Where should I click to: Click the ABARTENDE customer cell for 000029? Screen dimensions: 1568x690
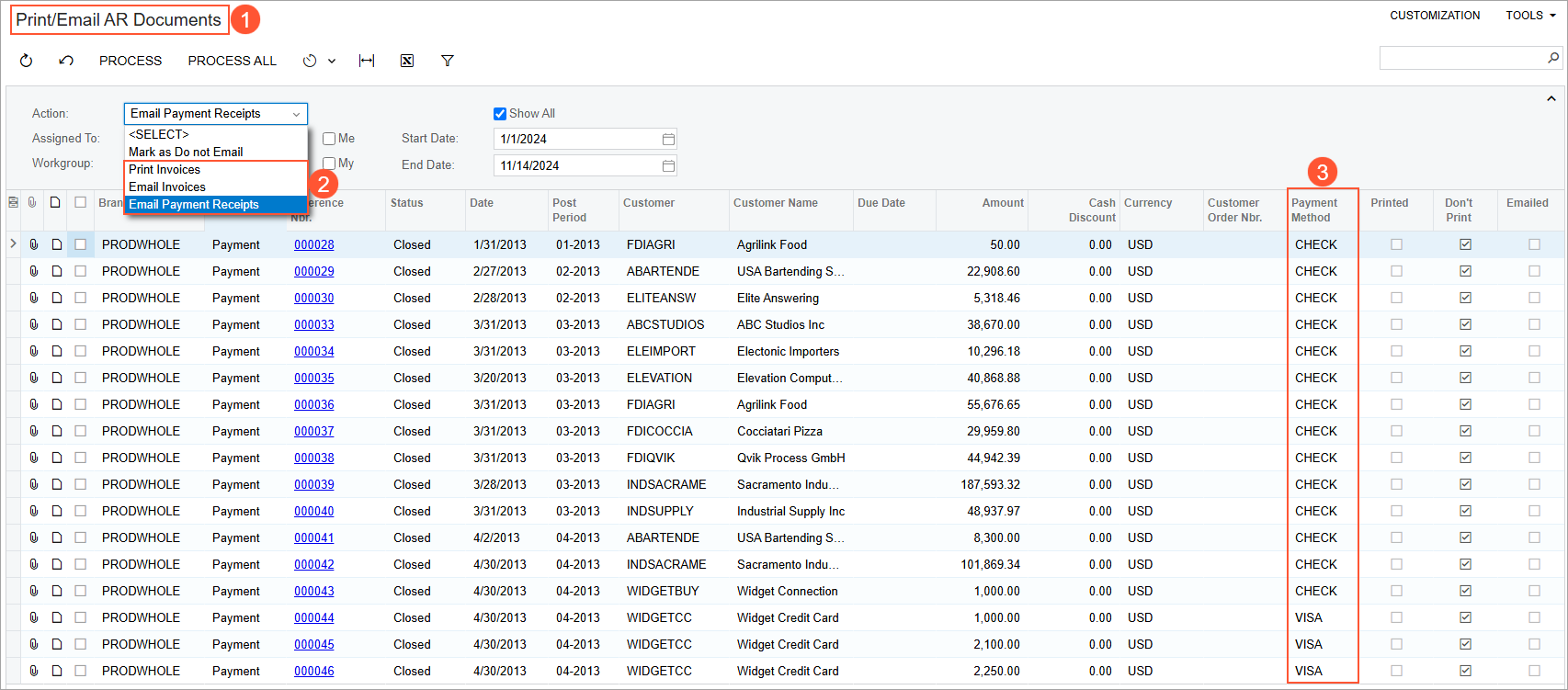tap(663, 271)
